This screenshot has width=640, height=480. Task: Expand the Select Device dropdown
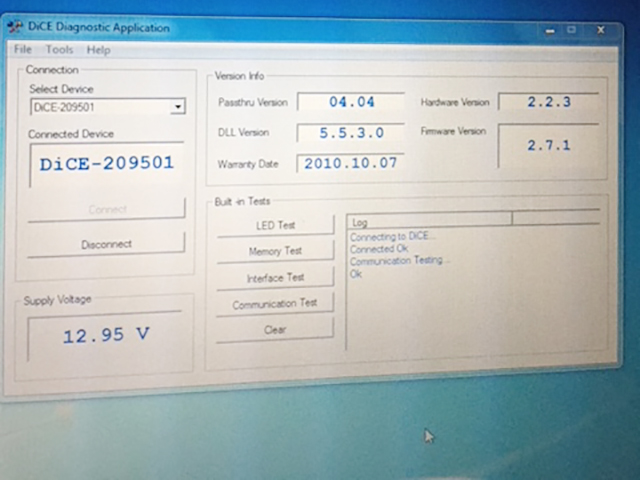[x=177, y=107]
